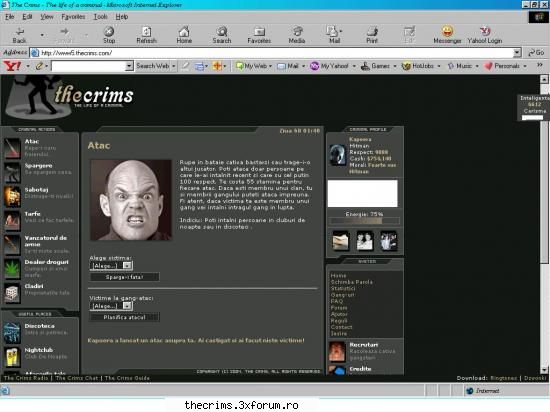550x412 pixels.
Task: Click the Cladiri building icon
Action: point(12,293)
